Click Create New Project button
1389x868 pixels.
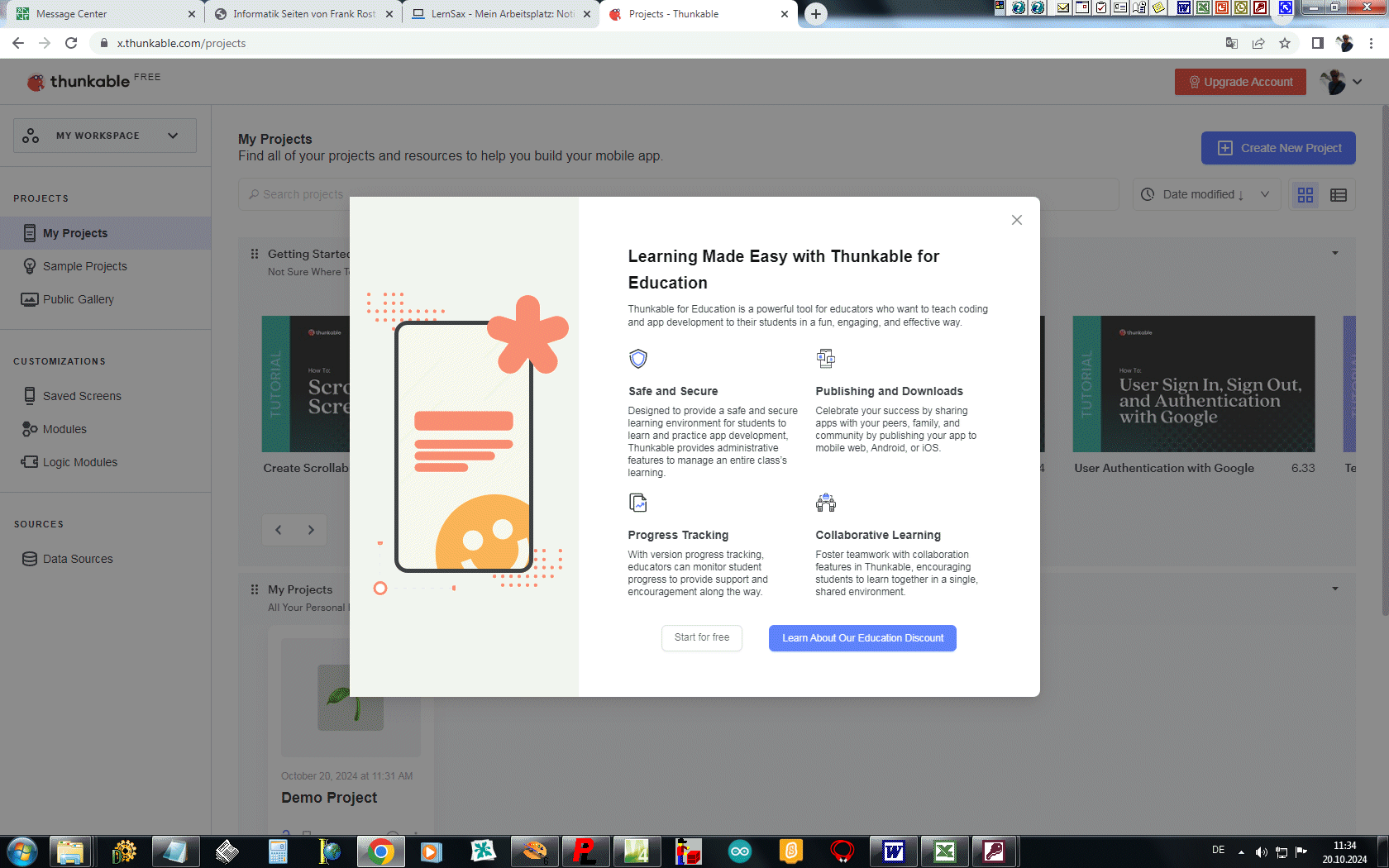click(1278, 148)
